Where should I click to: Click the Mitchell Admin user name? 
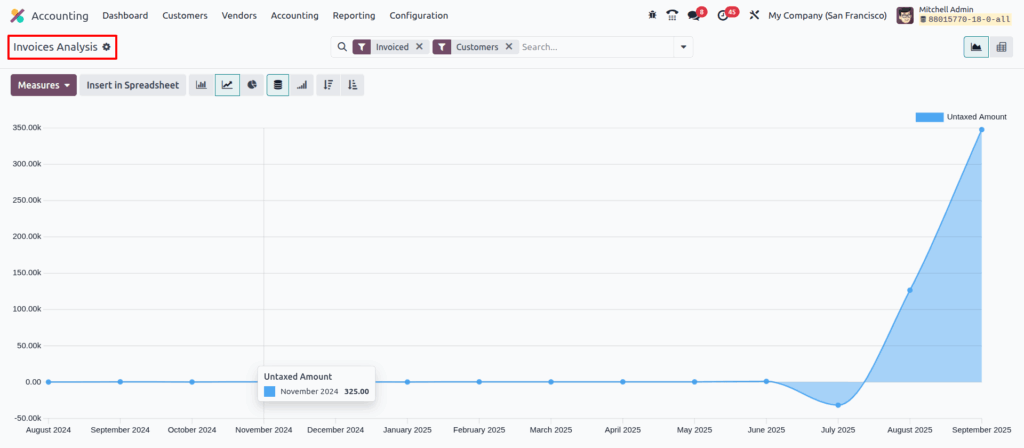tap(946, 9)
